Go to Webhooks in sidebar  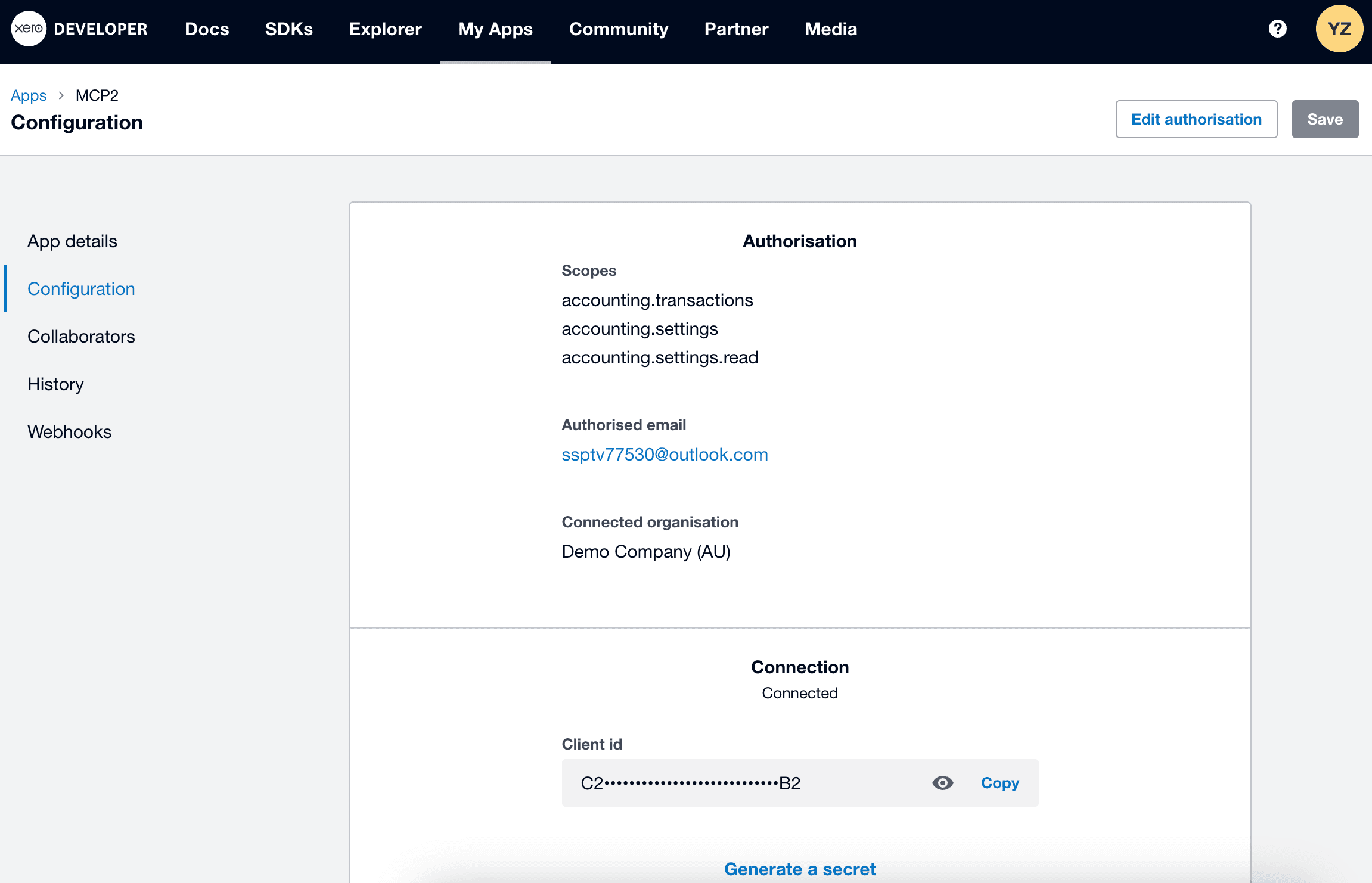click(x=69, y=432)
